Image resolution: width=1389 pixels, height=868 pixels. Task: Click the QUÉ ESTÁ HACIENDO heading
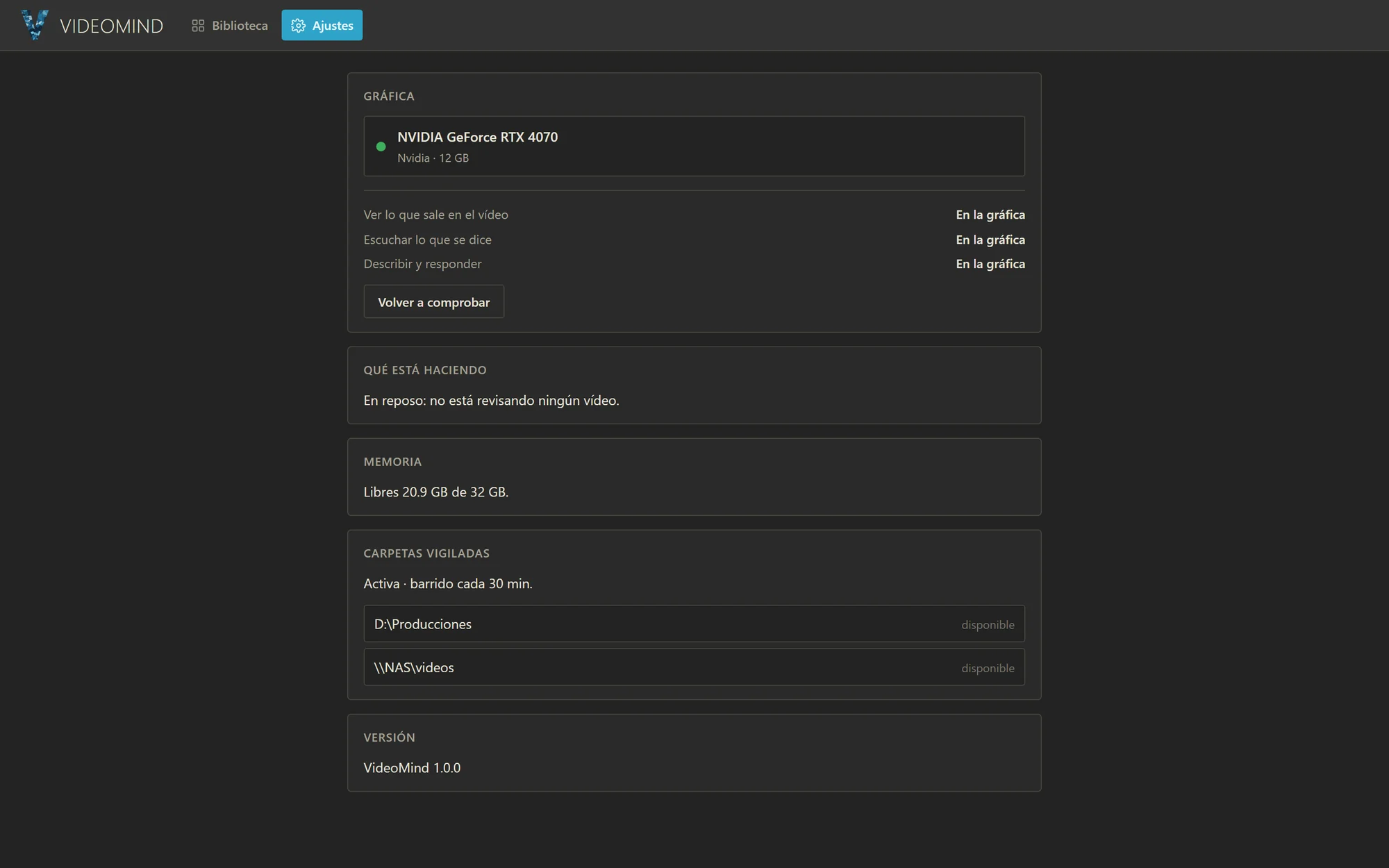(425, 370)
